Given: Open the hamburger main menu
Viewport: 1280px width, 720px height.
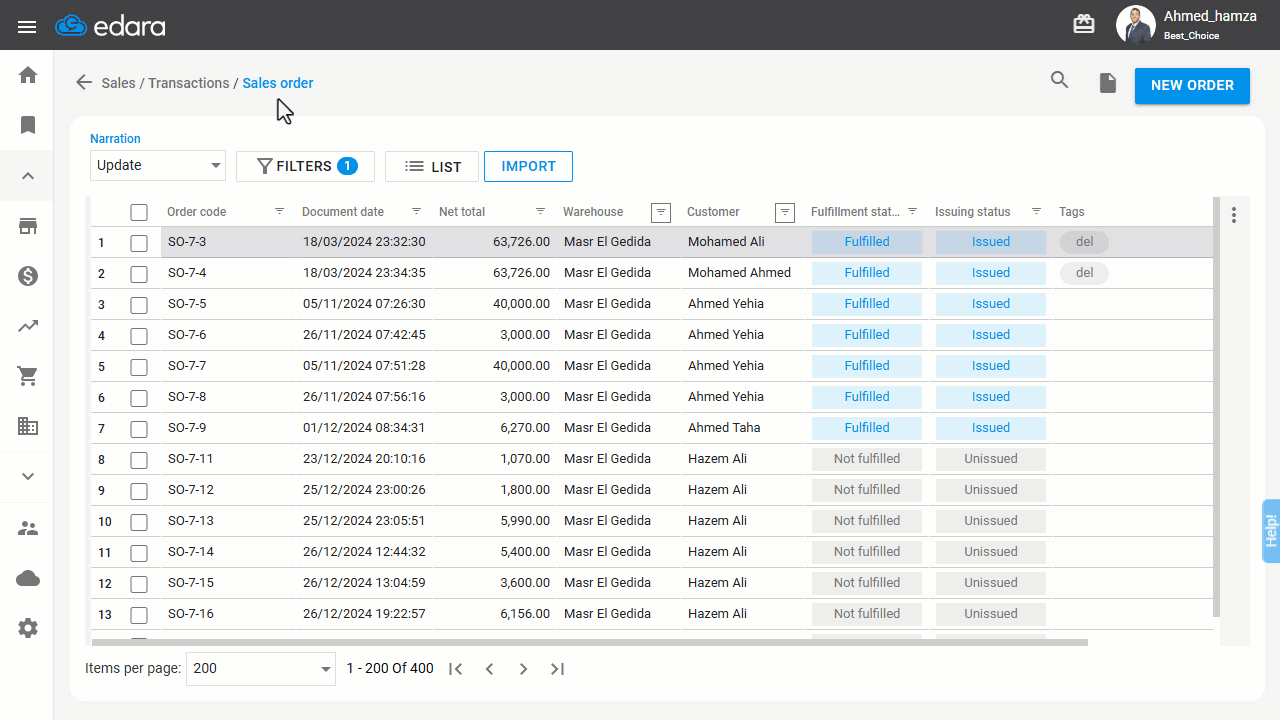Looking at the screenshot, I should tap(27, 26).
